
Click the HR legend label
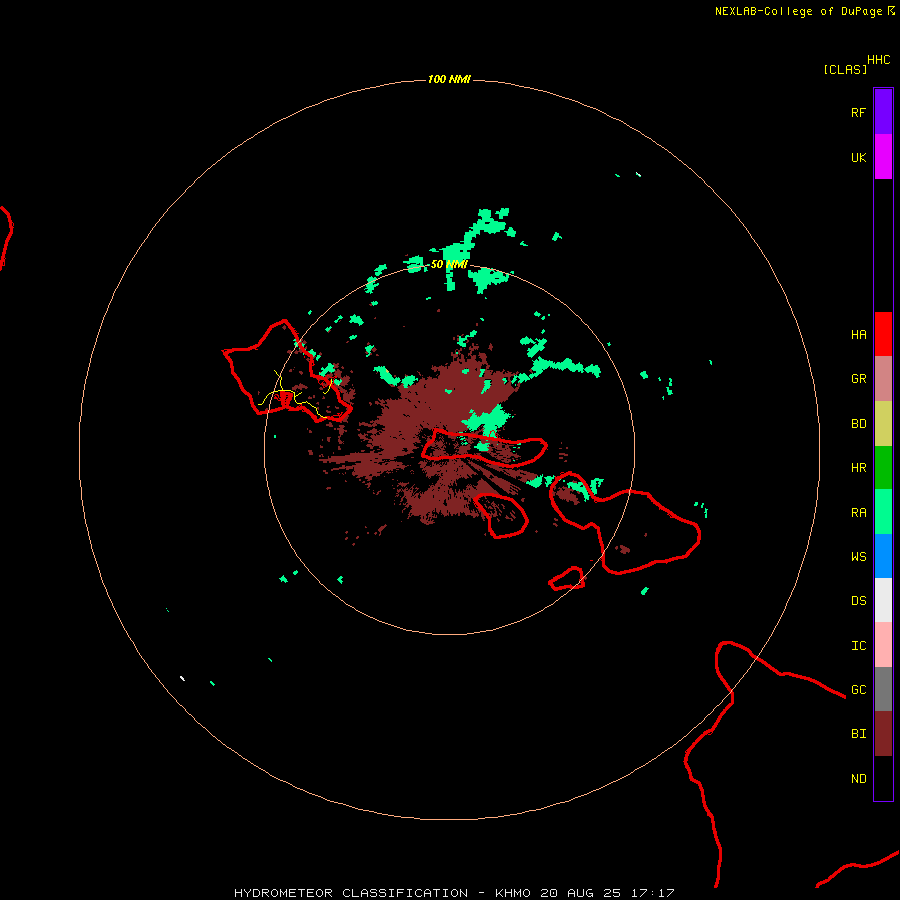point(858,468)
